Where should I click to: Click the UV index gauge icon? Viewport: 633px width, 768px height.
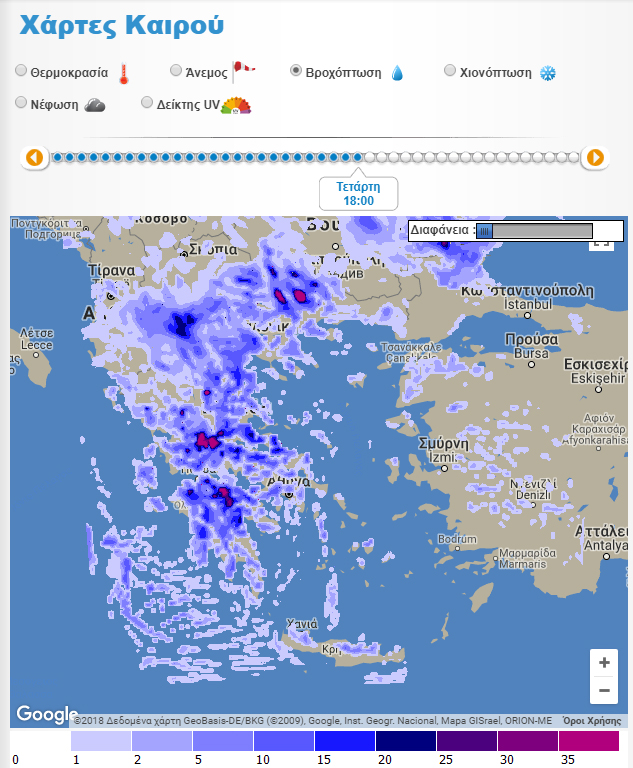click(236, 104)
